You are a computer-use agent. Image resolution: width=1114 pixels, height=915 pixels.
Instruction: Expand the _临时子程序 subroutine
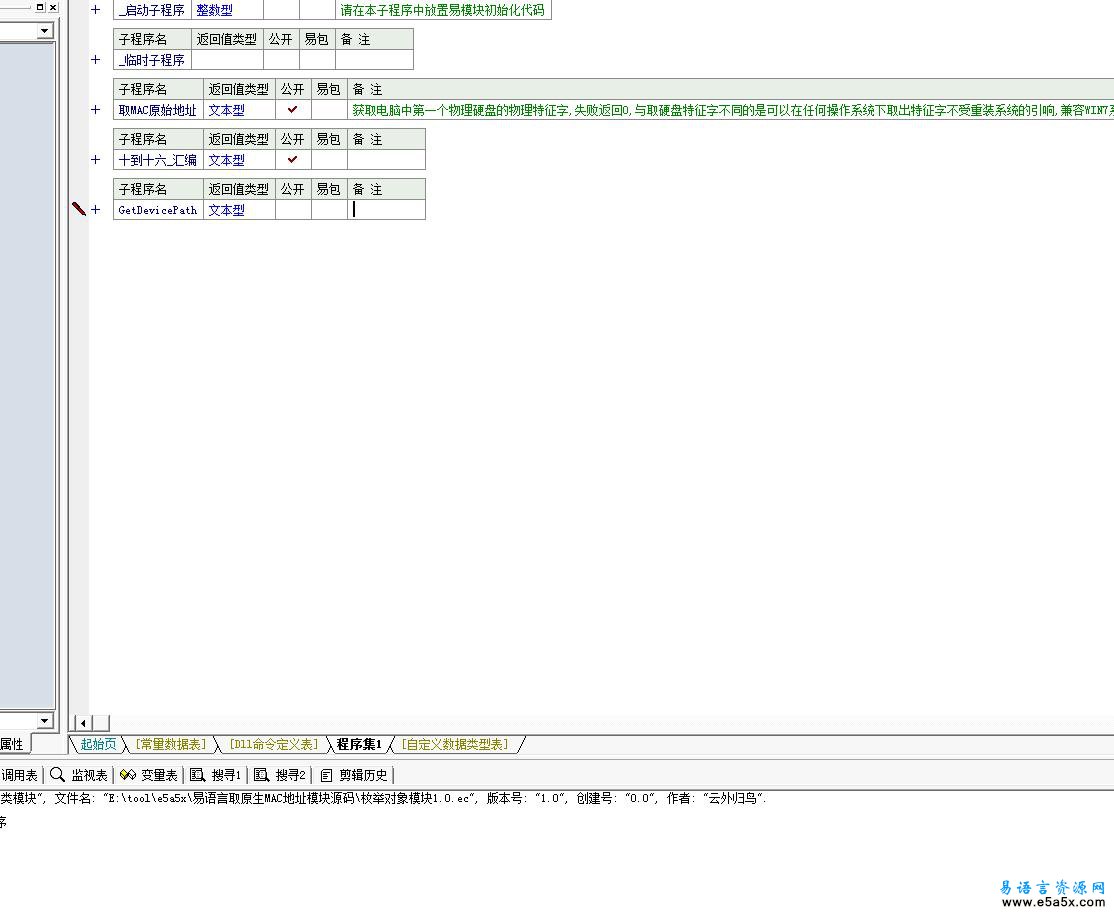pyautogui.click(x=95, y=60)
